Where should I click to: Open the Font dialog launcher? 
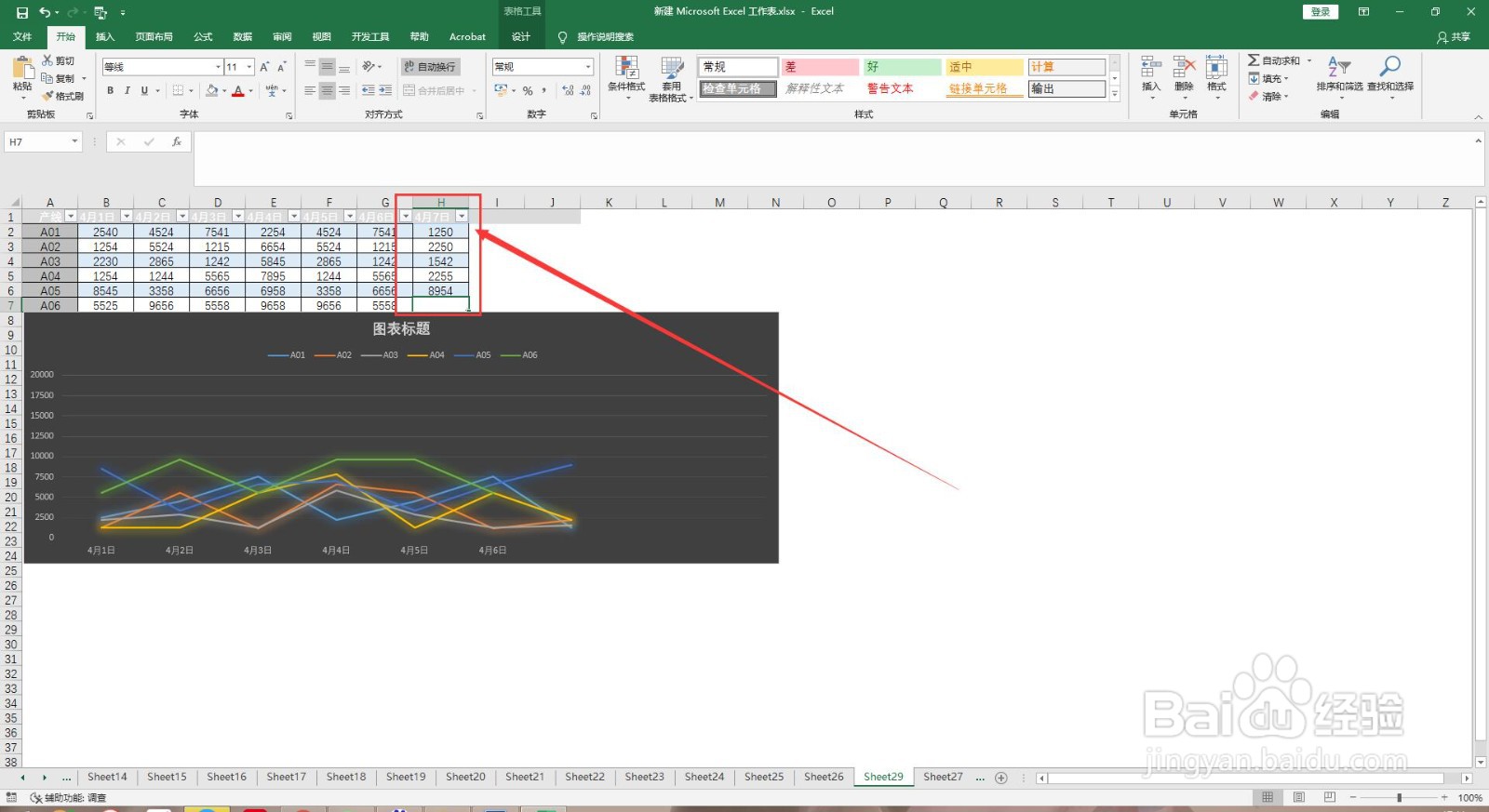point(289,115)
